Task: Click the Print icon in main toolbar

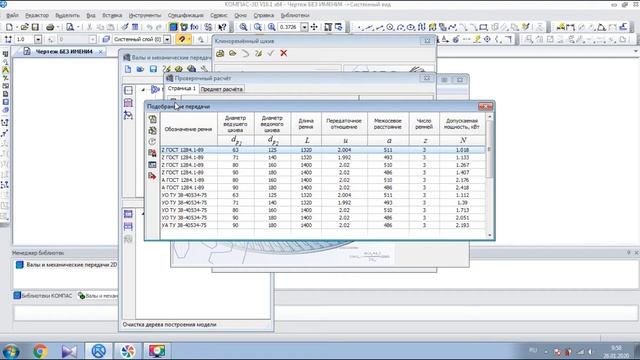Action: [50, 27]
